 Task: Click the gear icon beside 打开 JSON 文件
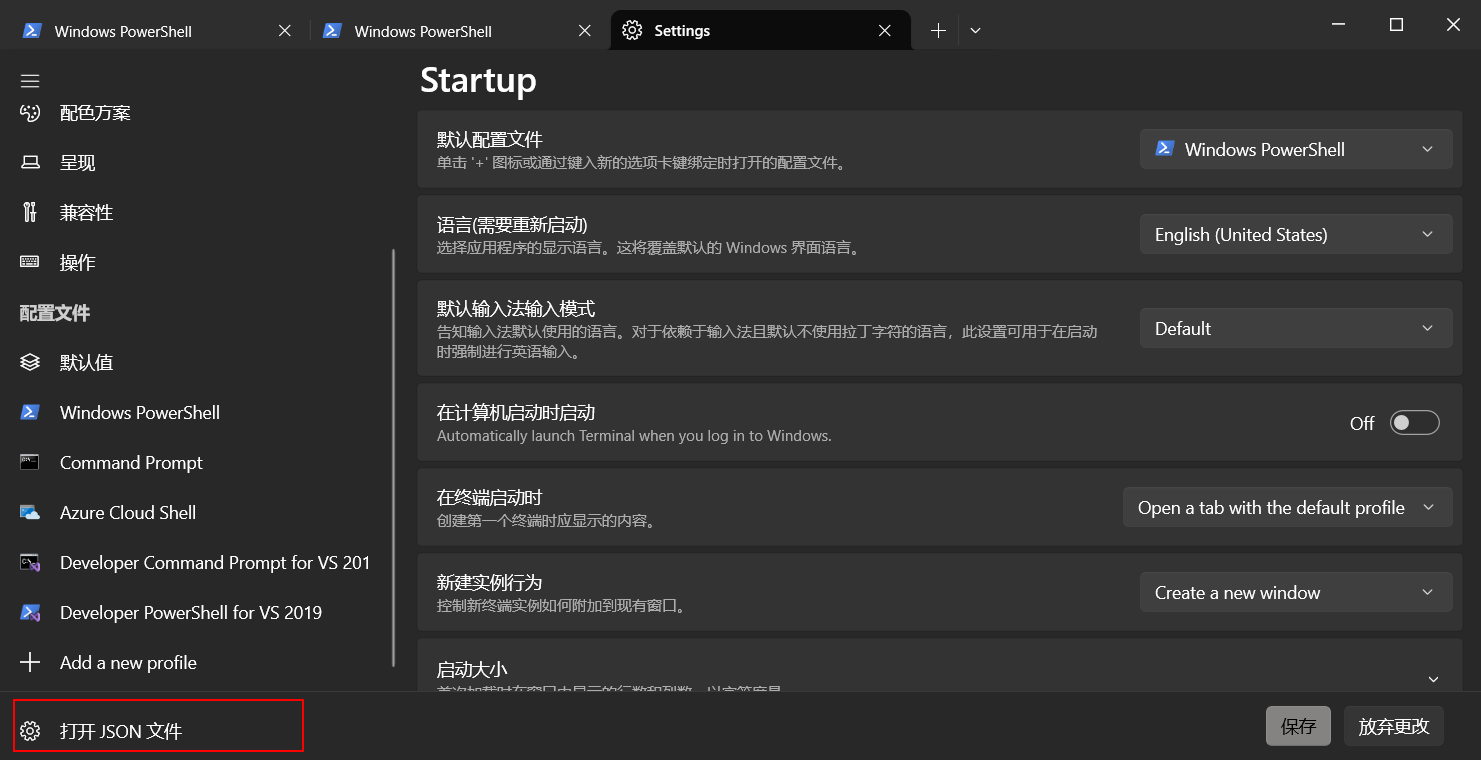(x=30, y=731)
